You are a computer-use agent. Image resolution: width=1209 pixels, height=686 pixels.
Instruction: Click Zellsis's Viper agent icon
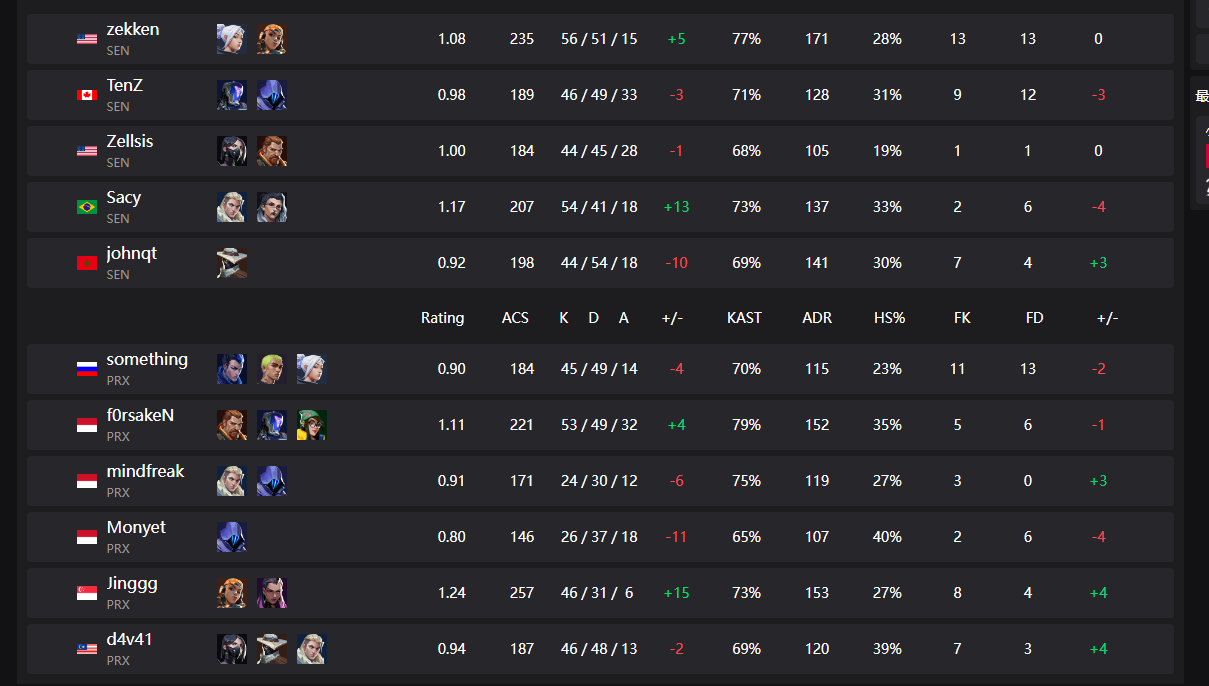pos(231,151)
